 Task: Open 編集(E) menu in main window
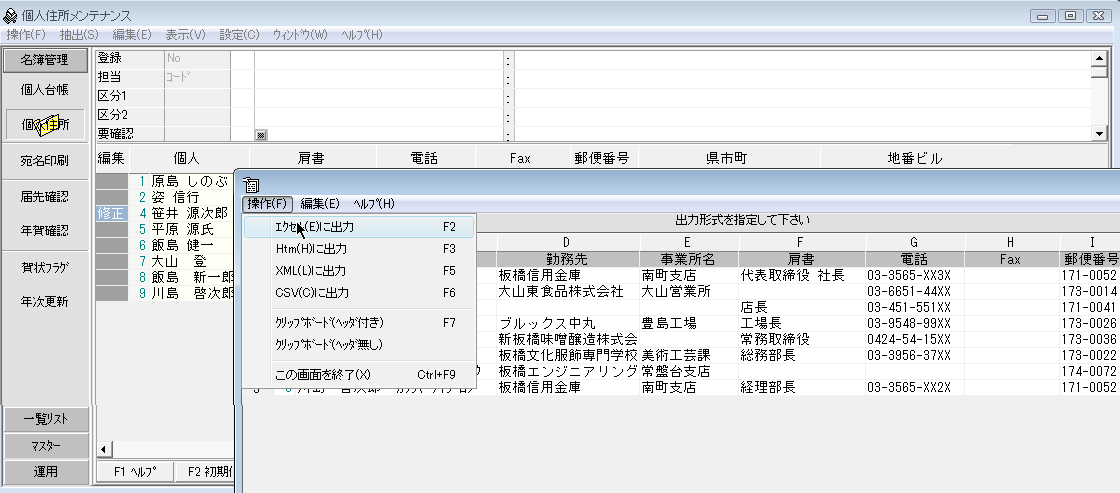132,34
